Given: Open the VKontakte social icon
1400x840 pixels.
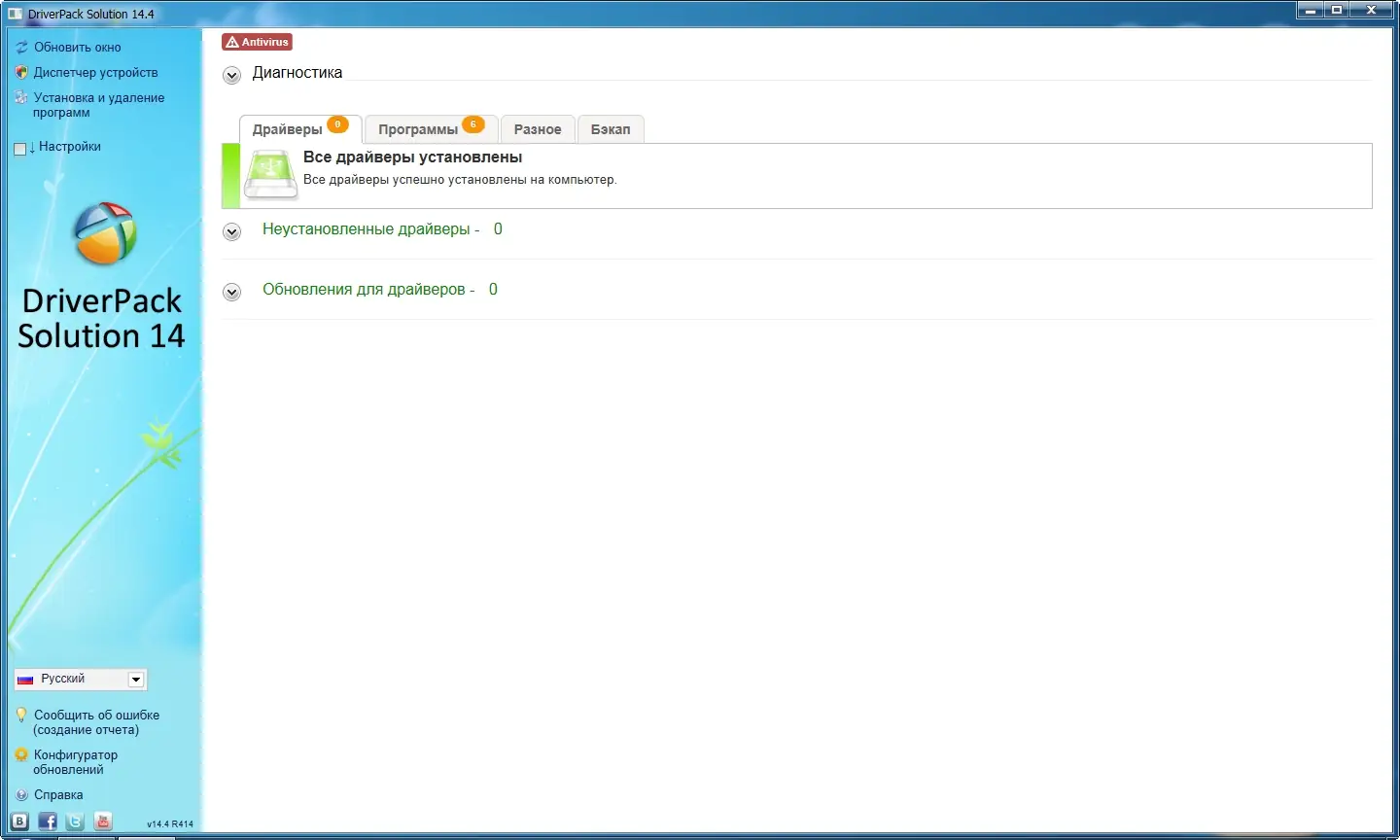Looking at the screenshot, I should click(20, 822).
